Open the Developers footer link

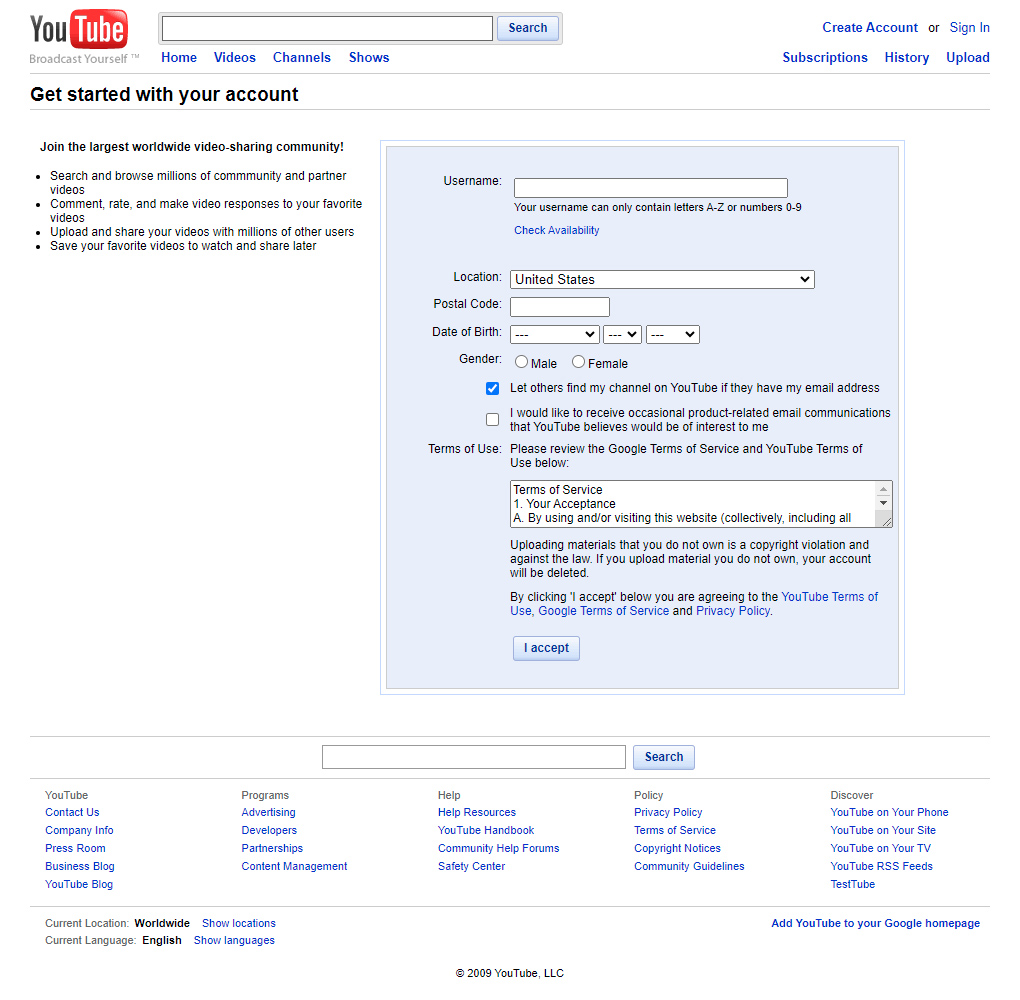click(x=269, y=831)
